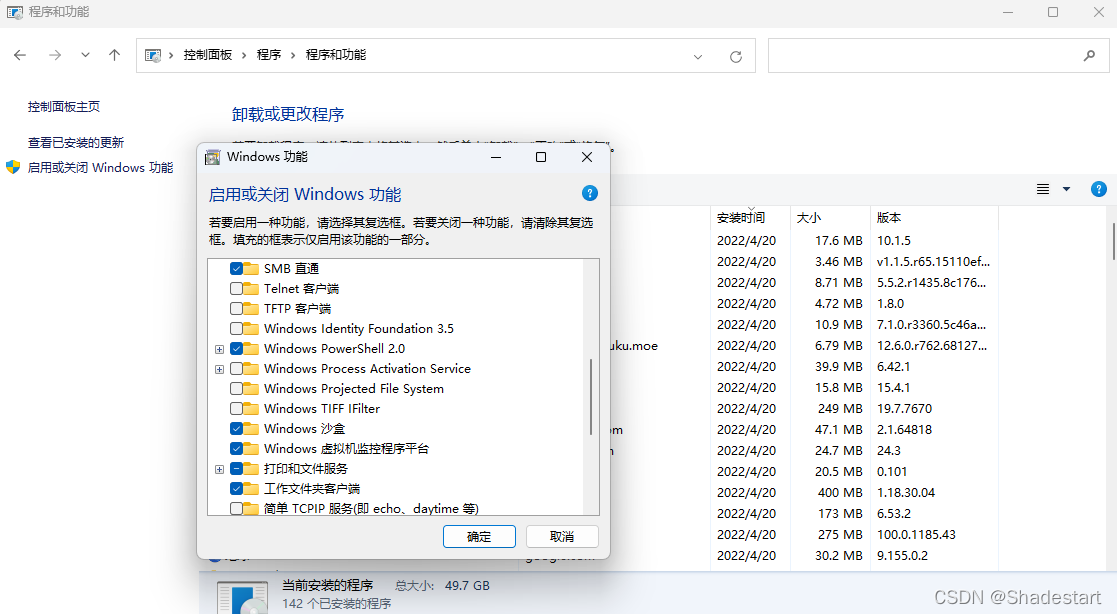This screenshot has width=1117, height=614.
Task: Check Windows Process Activation Service box
Action: 237,368
